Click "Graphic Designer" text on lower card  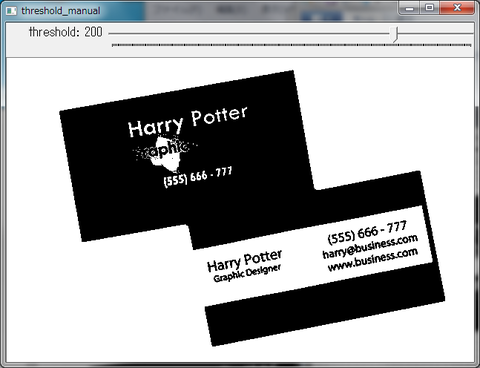247,273
